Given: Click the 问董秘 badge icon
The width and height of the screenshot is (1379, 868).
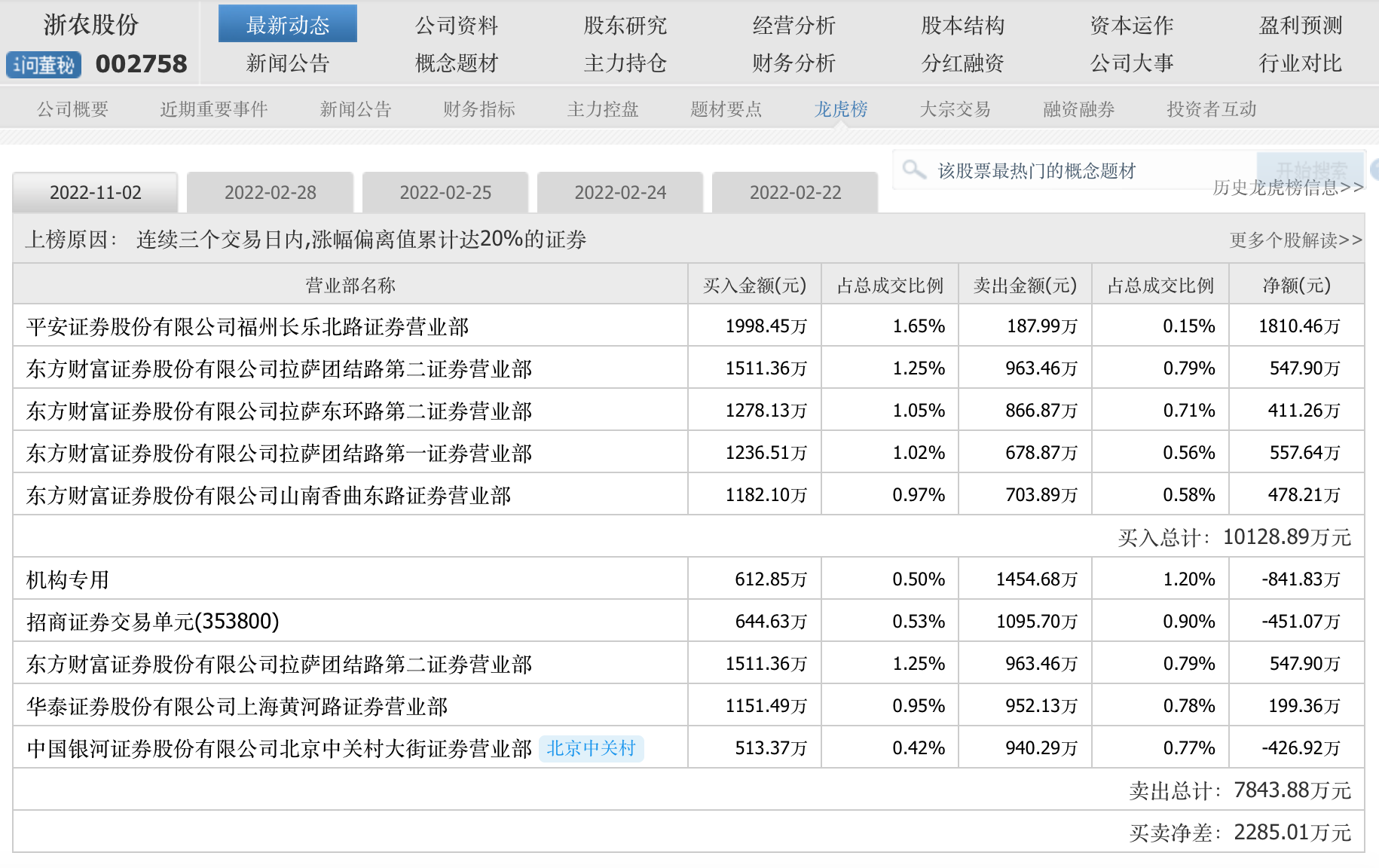Looking at the screenshot, I should click(x=43, y=65).
